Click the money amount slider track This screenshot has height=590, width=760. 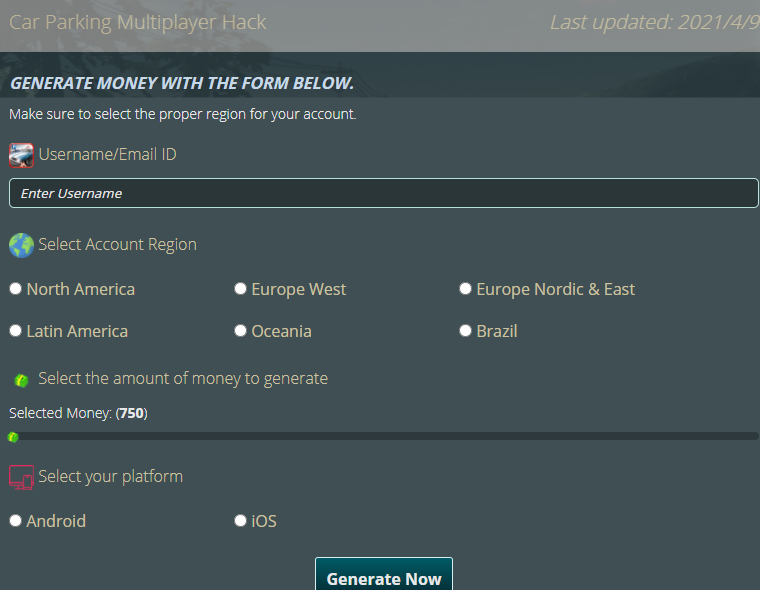[x=384, y=436]
